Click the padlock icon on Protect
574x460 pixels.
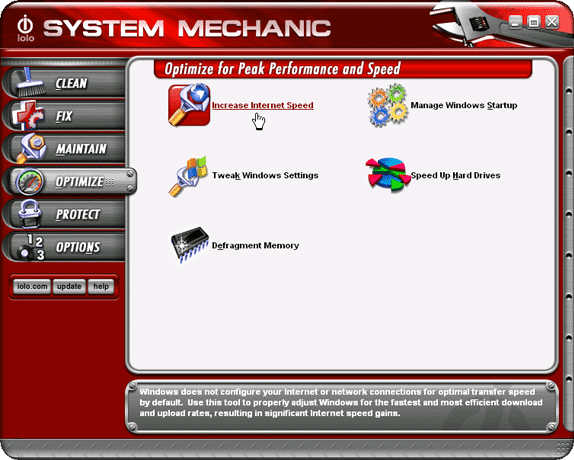point(29,213)
